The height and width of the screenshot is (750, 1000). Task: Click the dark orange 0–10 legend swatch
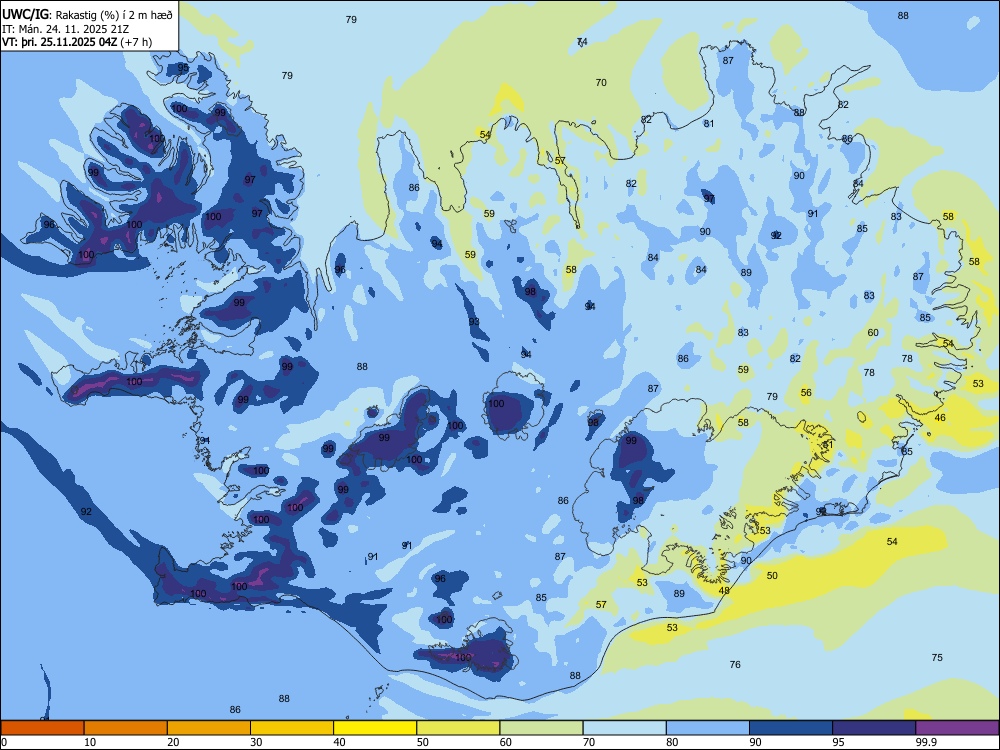42,728
